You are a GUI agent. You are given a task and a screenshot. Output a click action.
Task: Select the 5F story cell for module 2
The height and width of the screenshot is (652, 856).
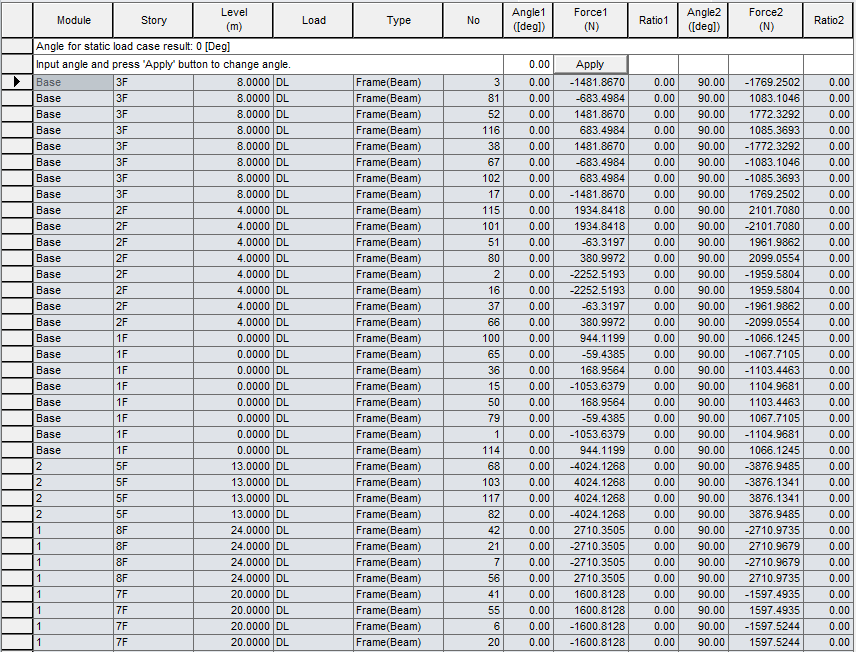tap(153, 466)
